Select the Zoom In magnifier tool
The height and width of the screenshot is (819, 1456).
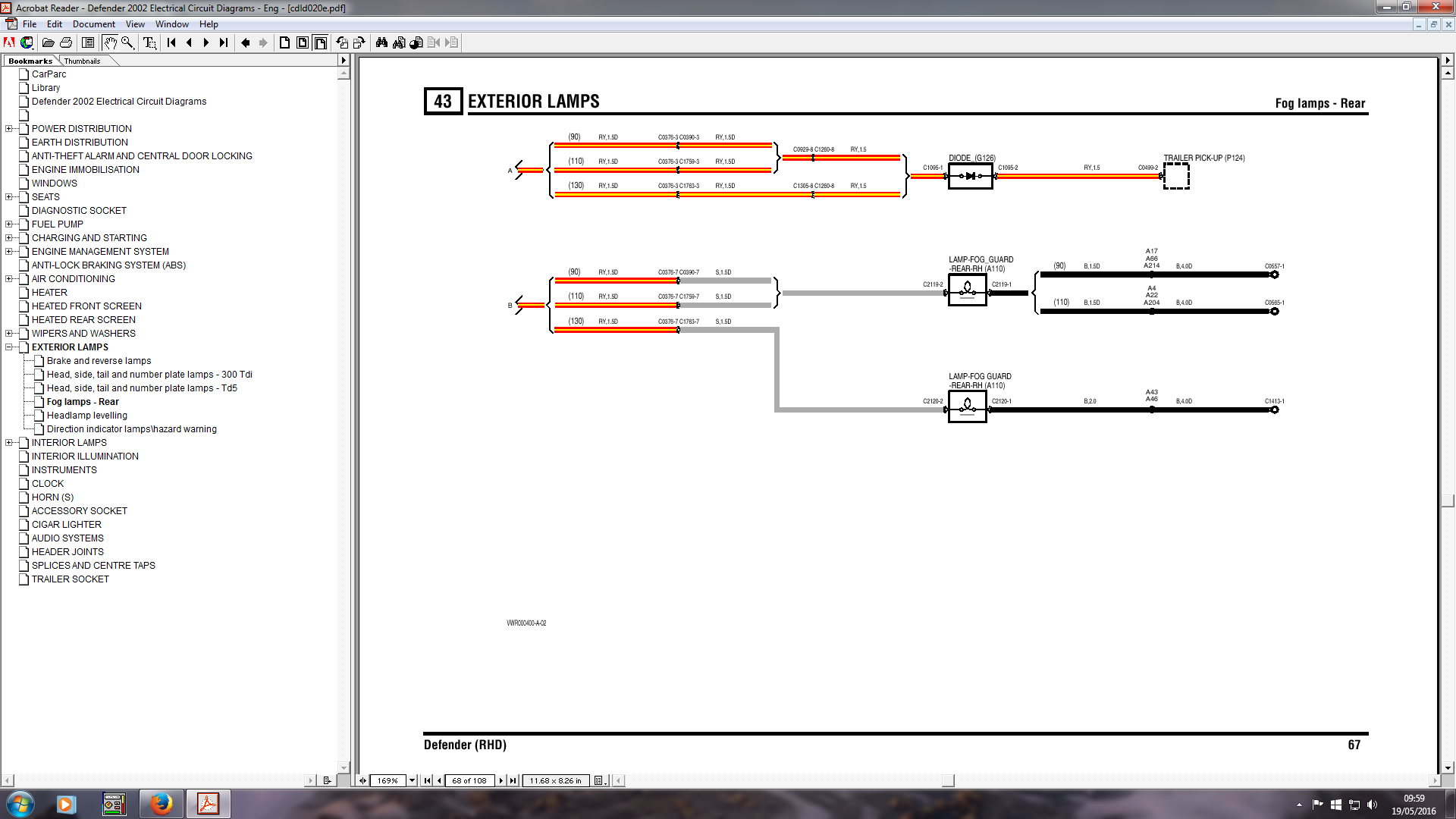pos(127,42)
